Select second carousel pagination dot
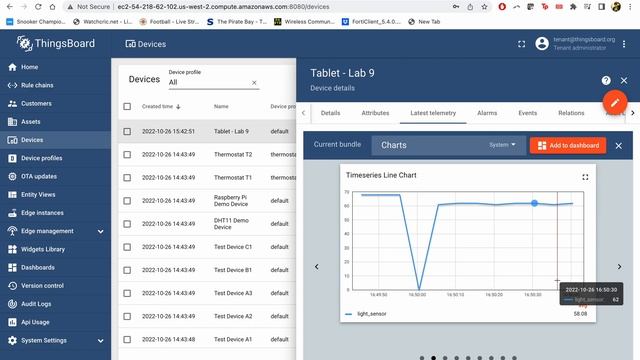 click(x=433, y=358)
